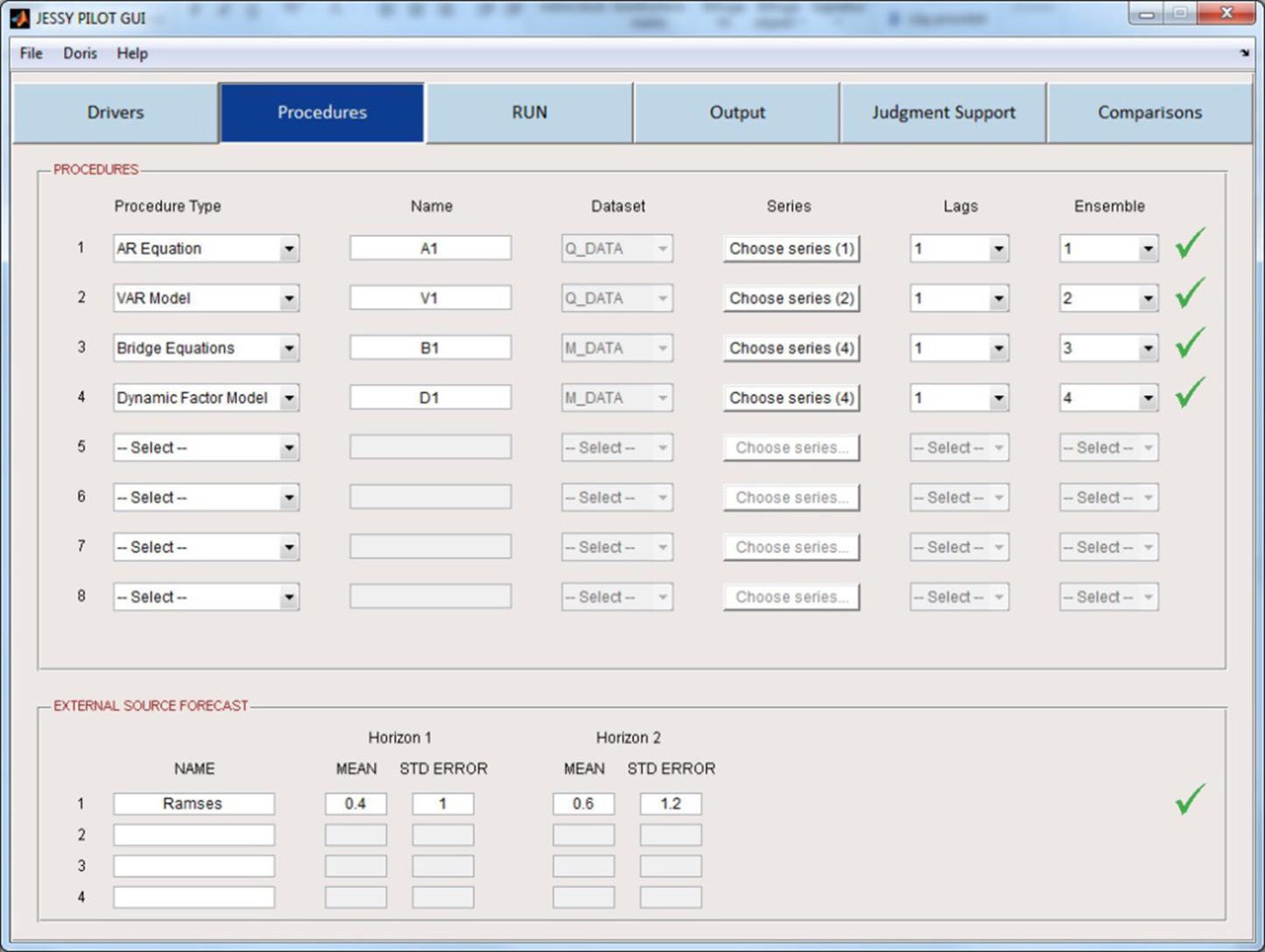Click the name field containing B1
The width and height of the screenshot is (1265, 952).
tap(431, 348)
